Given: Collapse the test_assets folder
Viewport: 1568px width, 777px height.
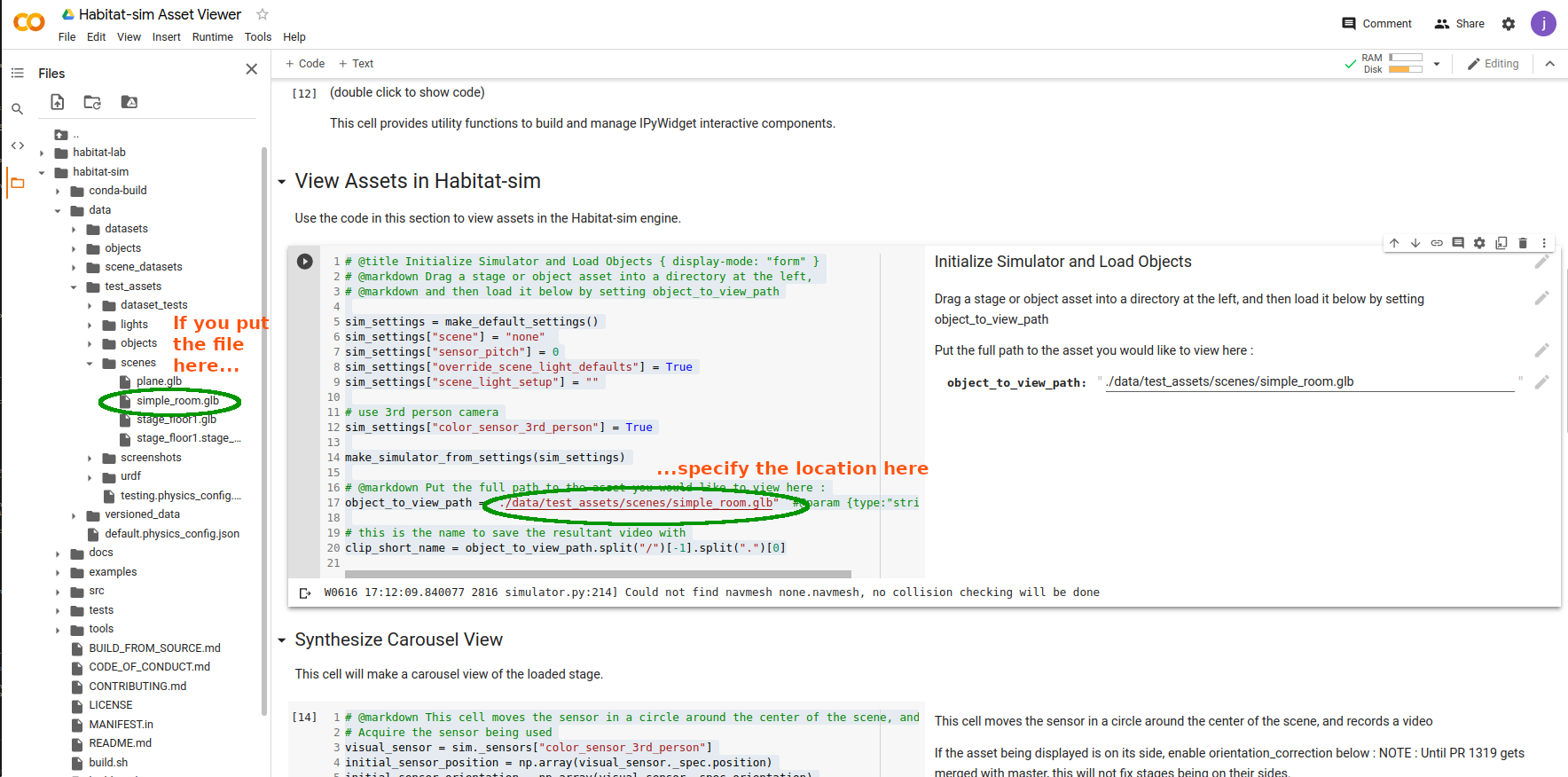Looking at the screenshot, I should point(74,286).
